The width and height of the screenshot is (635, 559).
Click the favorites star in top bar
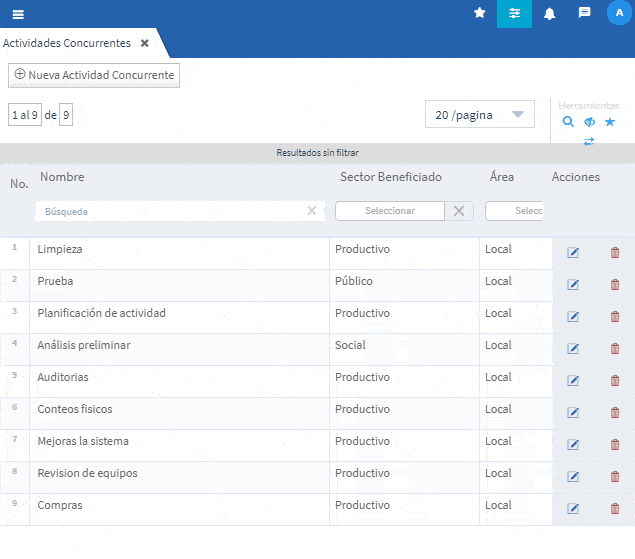[x=479, y=13]
